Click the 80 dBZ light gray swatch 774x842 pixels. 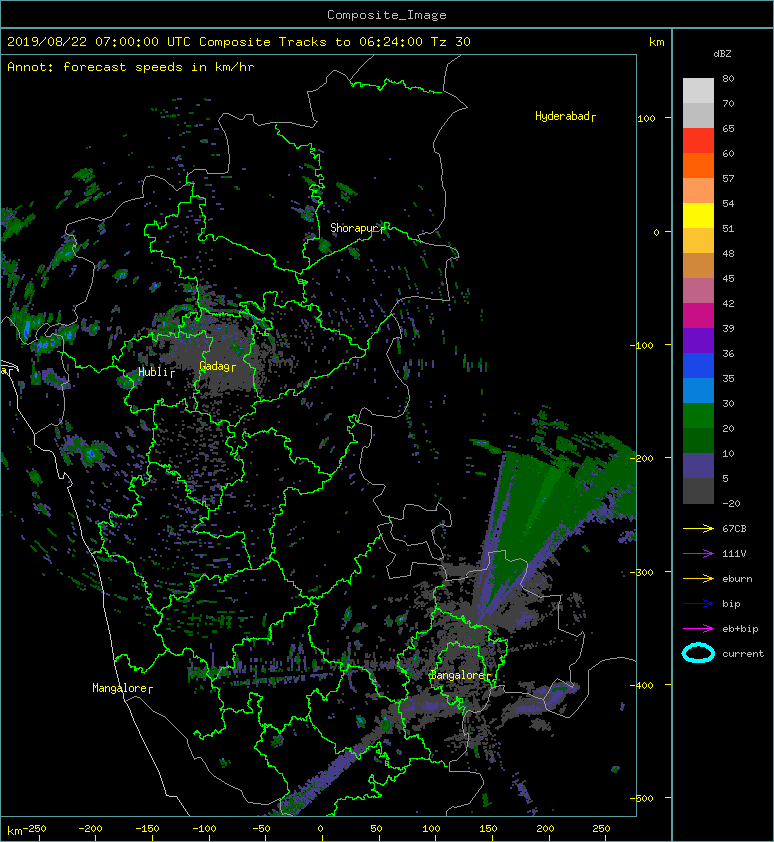(698, 90)
